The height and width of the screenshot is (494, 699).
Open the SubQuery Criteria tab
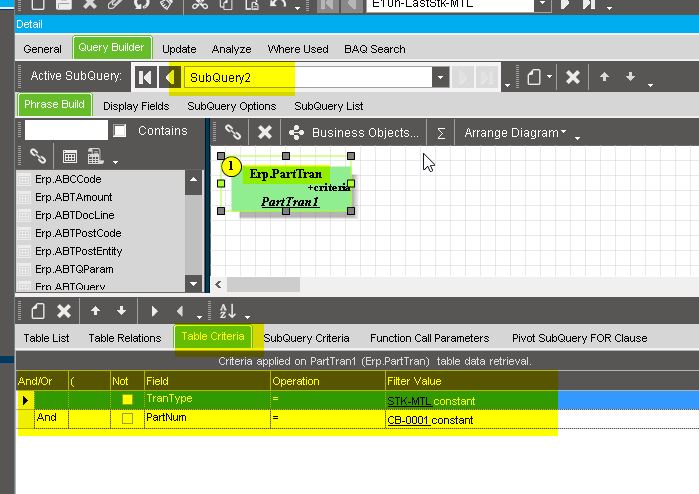pos(306,338)
